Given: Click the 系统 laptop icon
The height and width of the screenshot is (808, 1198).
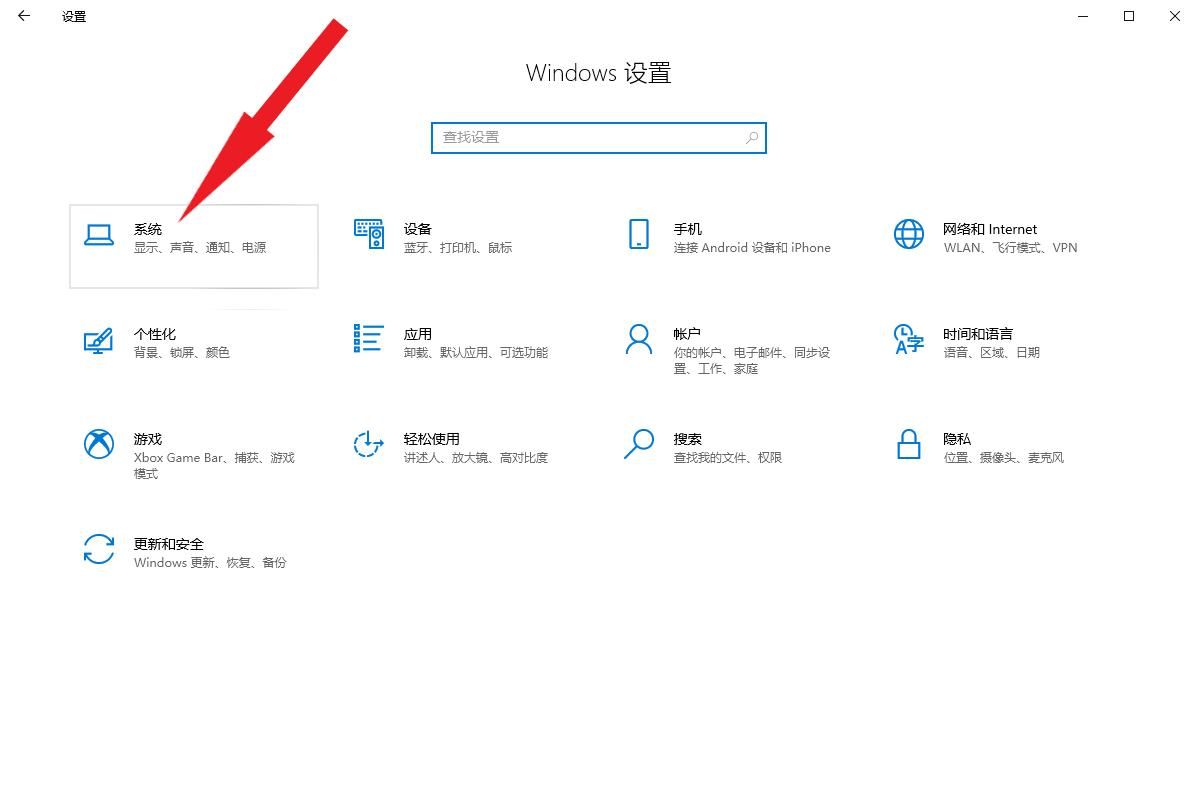Looking at the screenshot, I should pos(99,235).
